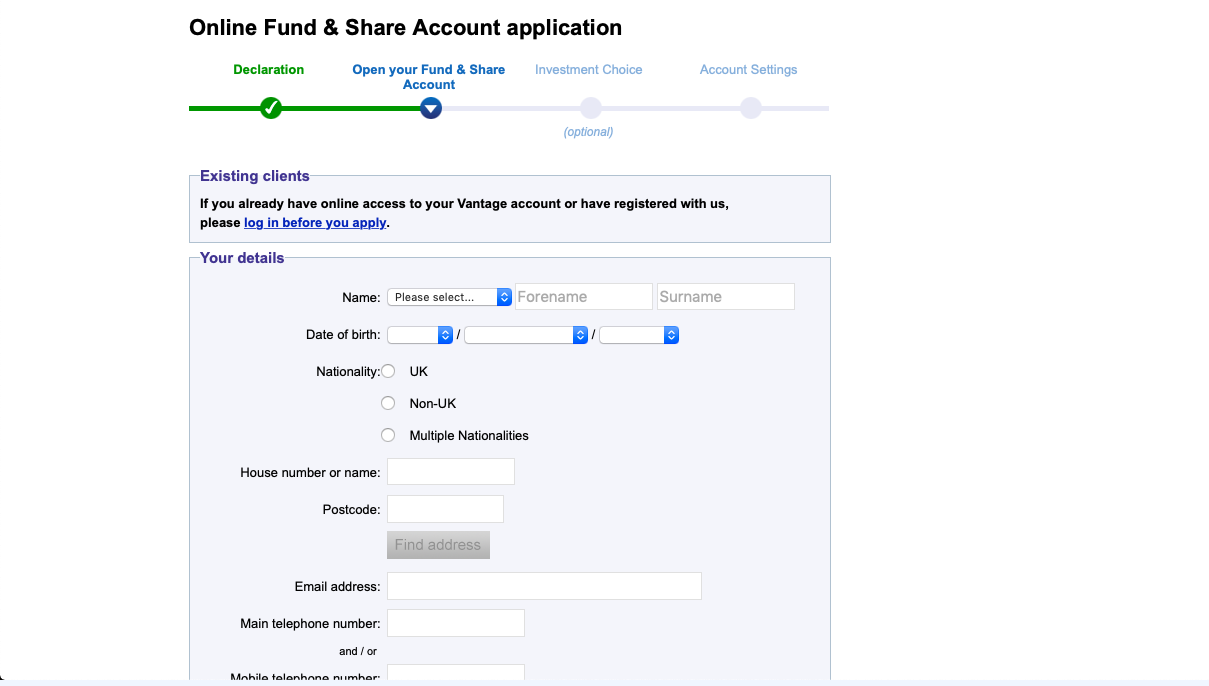Open Account Settings step label

(748, 70)
